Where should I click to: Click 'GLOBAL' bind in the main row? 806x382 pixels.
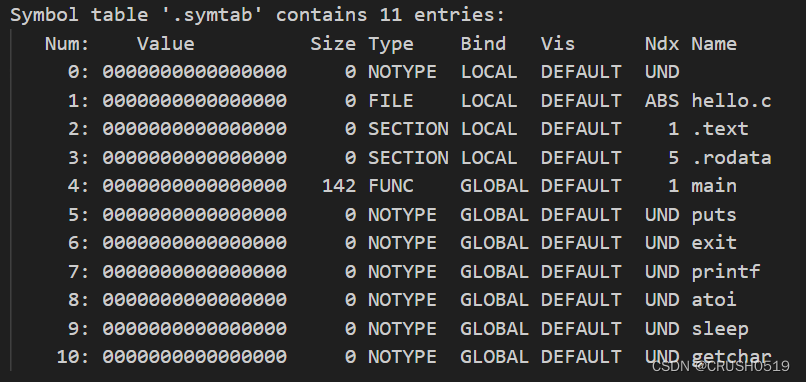tap(494, 186)
